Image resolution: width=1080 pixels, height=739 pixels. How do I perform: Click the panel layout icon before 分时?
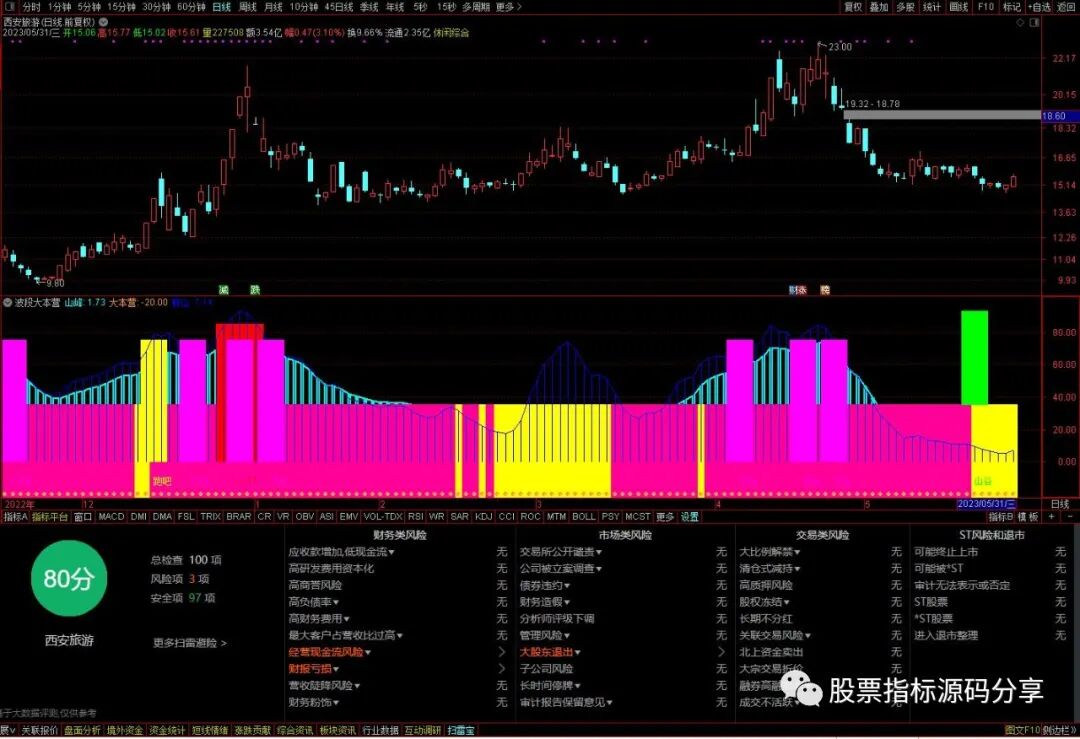click(9, 6)
